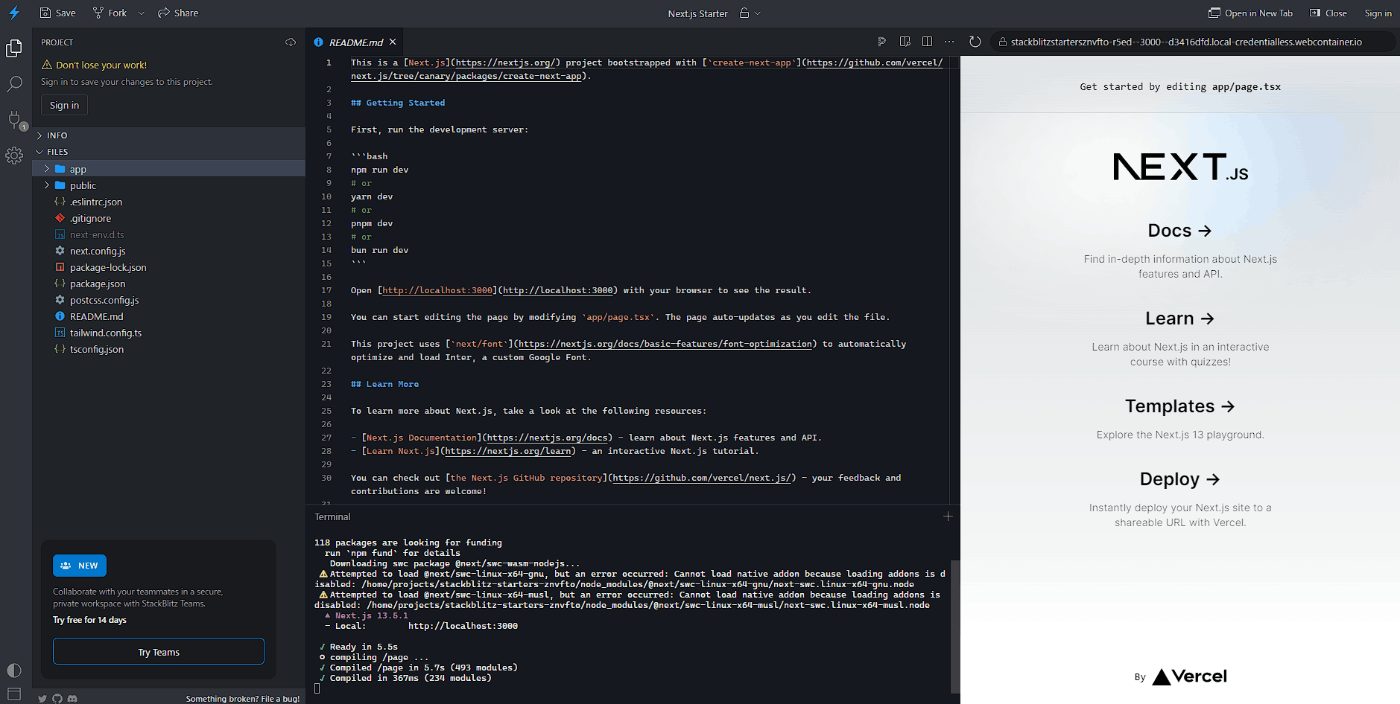Screen dimensions: 1400x704
Task: Click the Next.js Starter project title
Action: [698, 13]
